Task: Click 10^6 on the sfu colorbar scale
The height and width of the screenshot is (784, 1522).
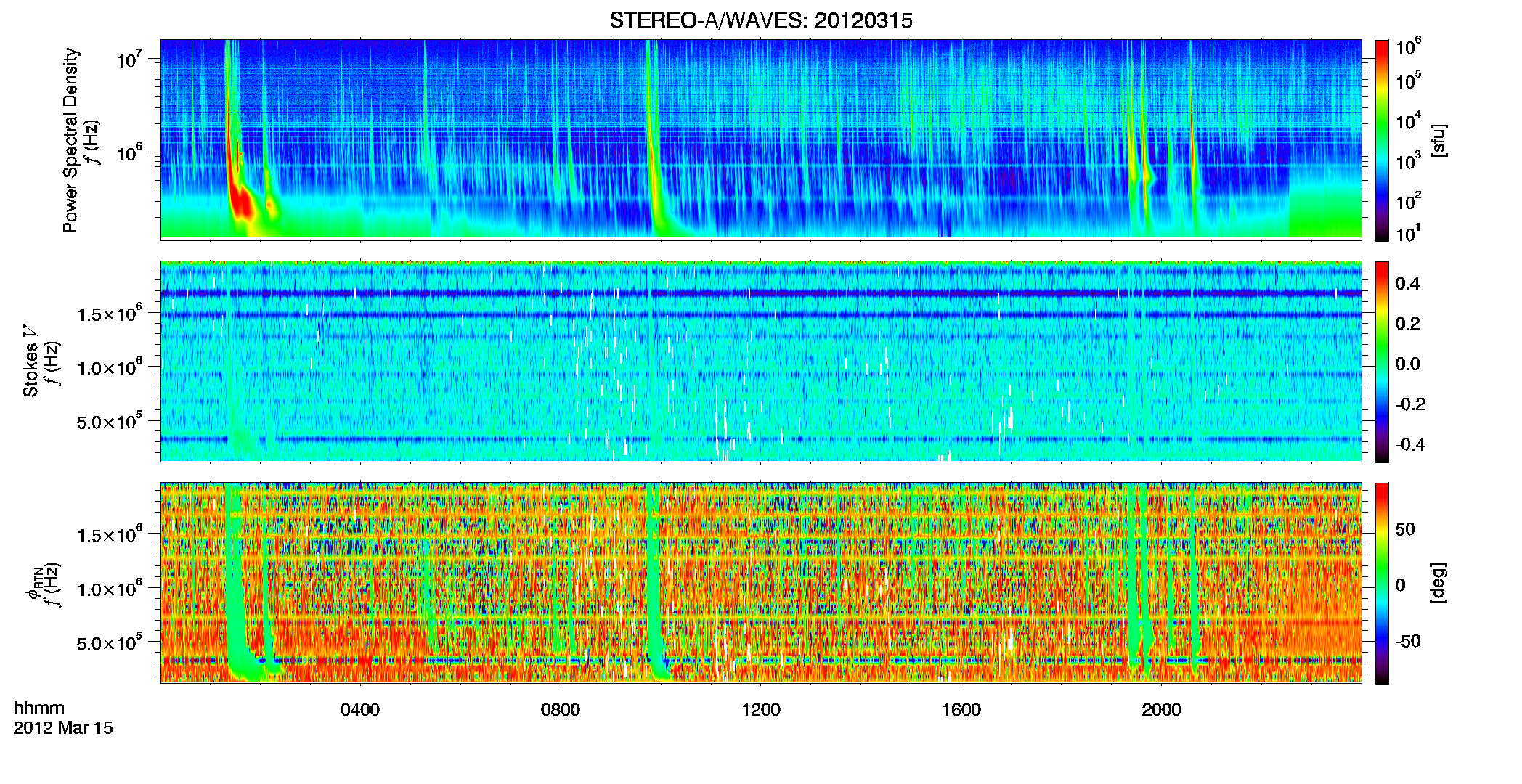Action: tap(1409, 47)
